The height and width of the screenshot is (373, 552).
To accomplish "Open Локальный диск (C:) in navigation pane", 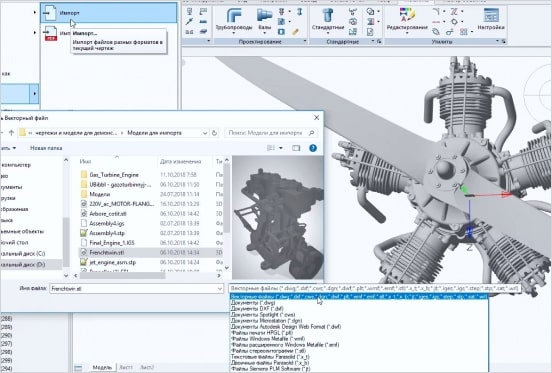I will 23,254.
